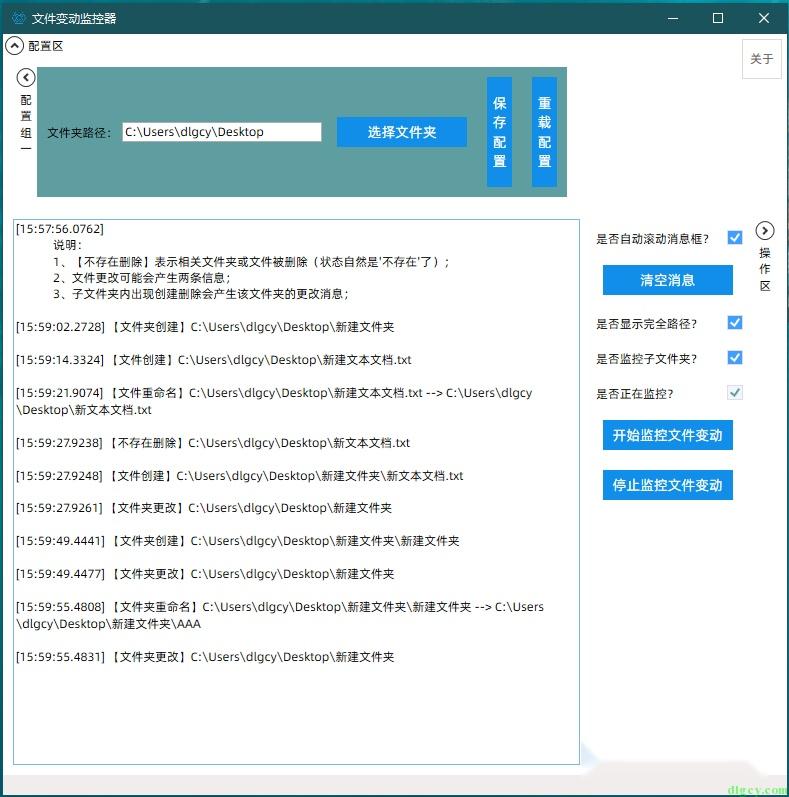
Task: Click 开始监控文件变动 button
Action: (x=667, y=435)
